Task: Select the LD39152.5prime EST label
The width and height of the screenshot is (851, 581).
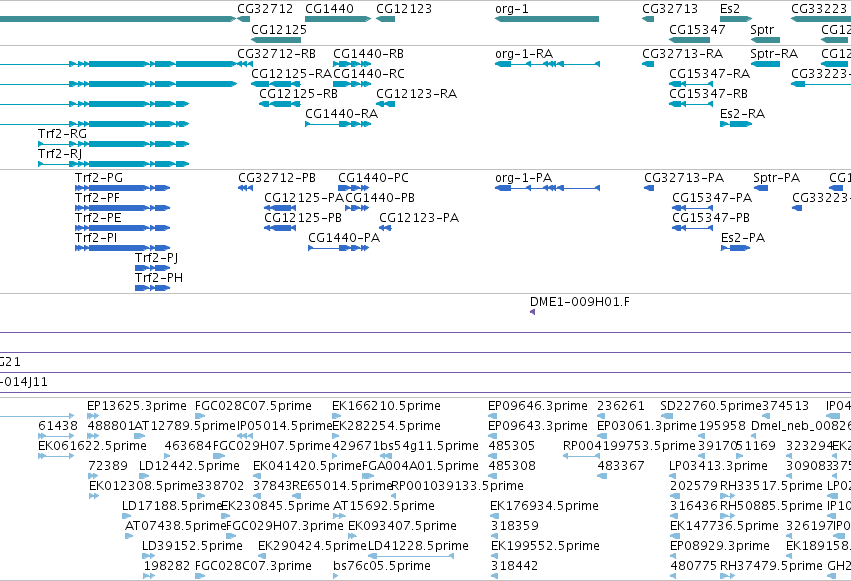Action: pos(192,546)
